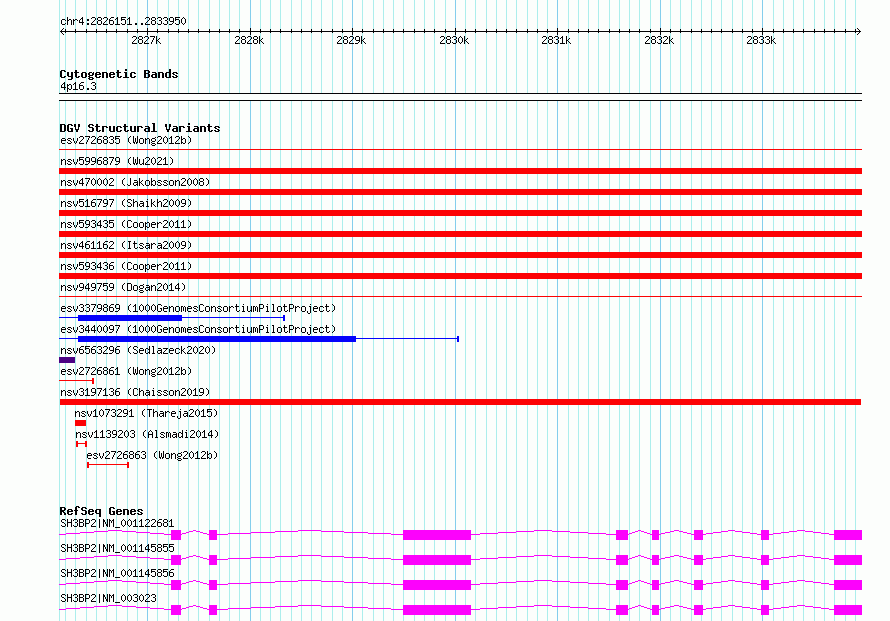Click the DGV Structural Variants track title
Screen dimensions: 890x621
tap(140, 128)
